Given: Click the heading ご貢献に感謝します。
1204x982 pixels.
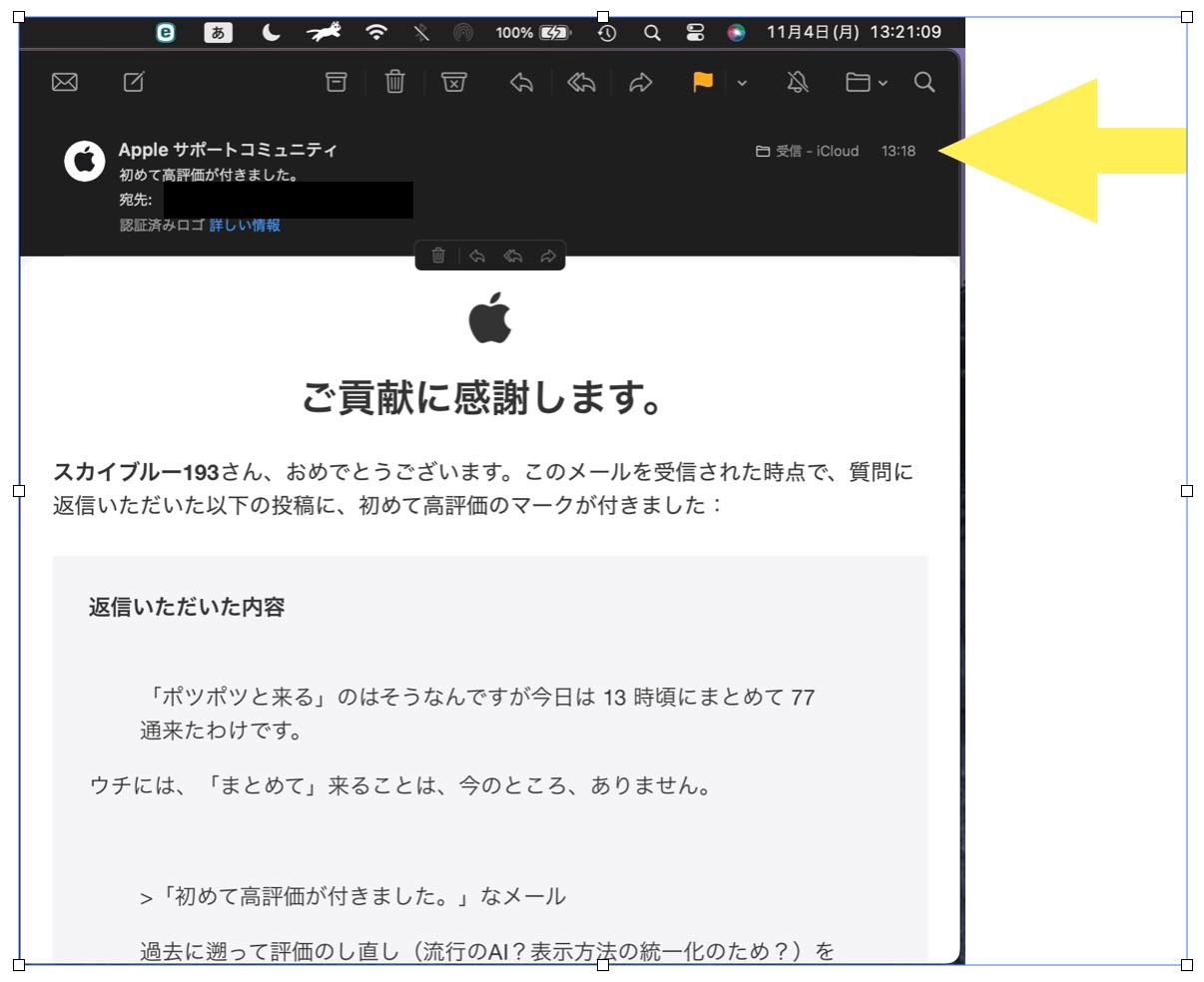Looking at the screenshot, I should pyautogui.click(x=483, y=398).
